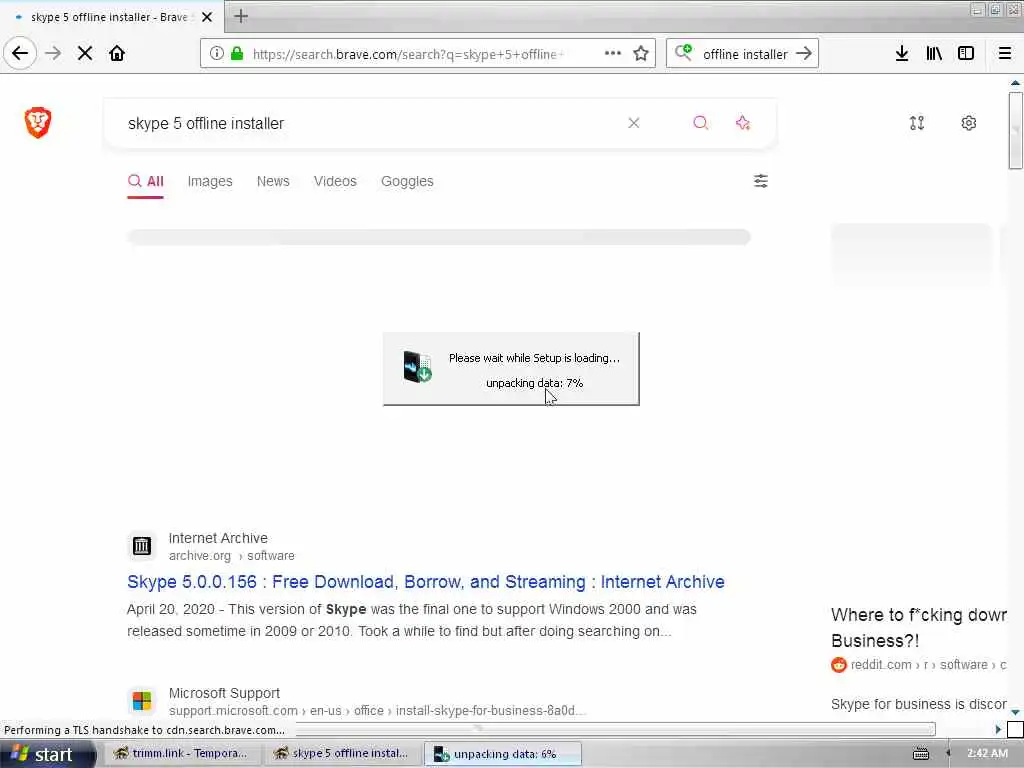The width and height of the screenshot is (1024, 768).
Task: Switch to the Images tab
Action: [x=210, y=181]
